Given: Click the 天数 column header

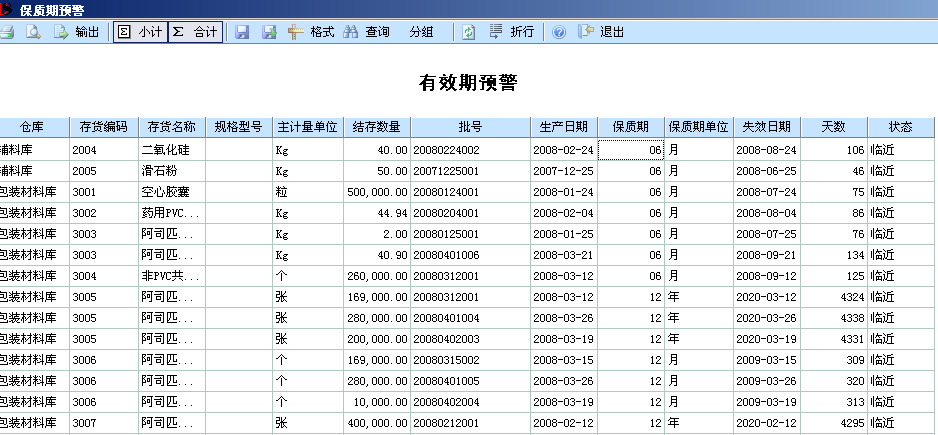Looking at the screenshot, I should 835,127.
